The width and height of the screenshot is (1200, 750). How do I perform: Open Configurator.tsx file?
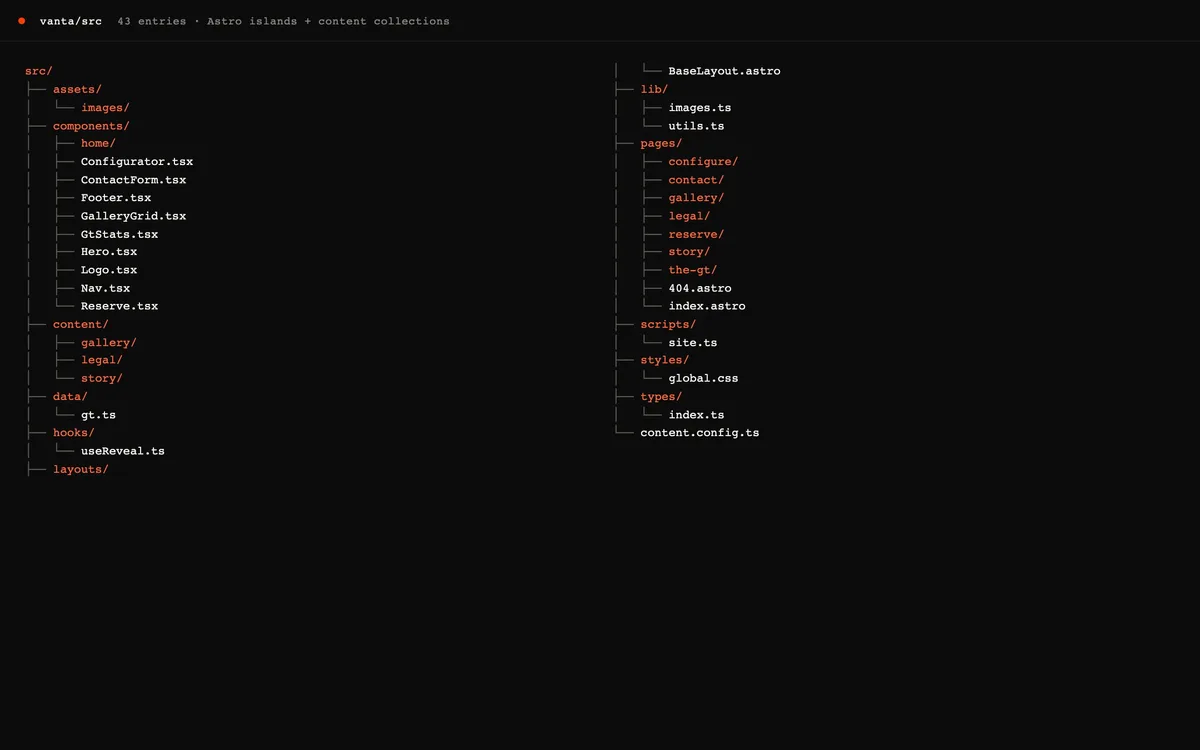tap(137, 161)
